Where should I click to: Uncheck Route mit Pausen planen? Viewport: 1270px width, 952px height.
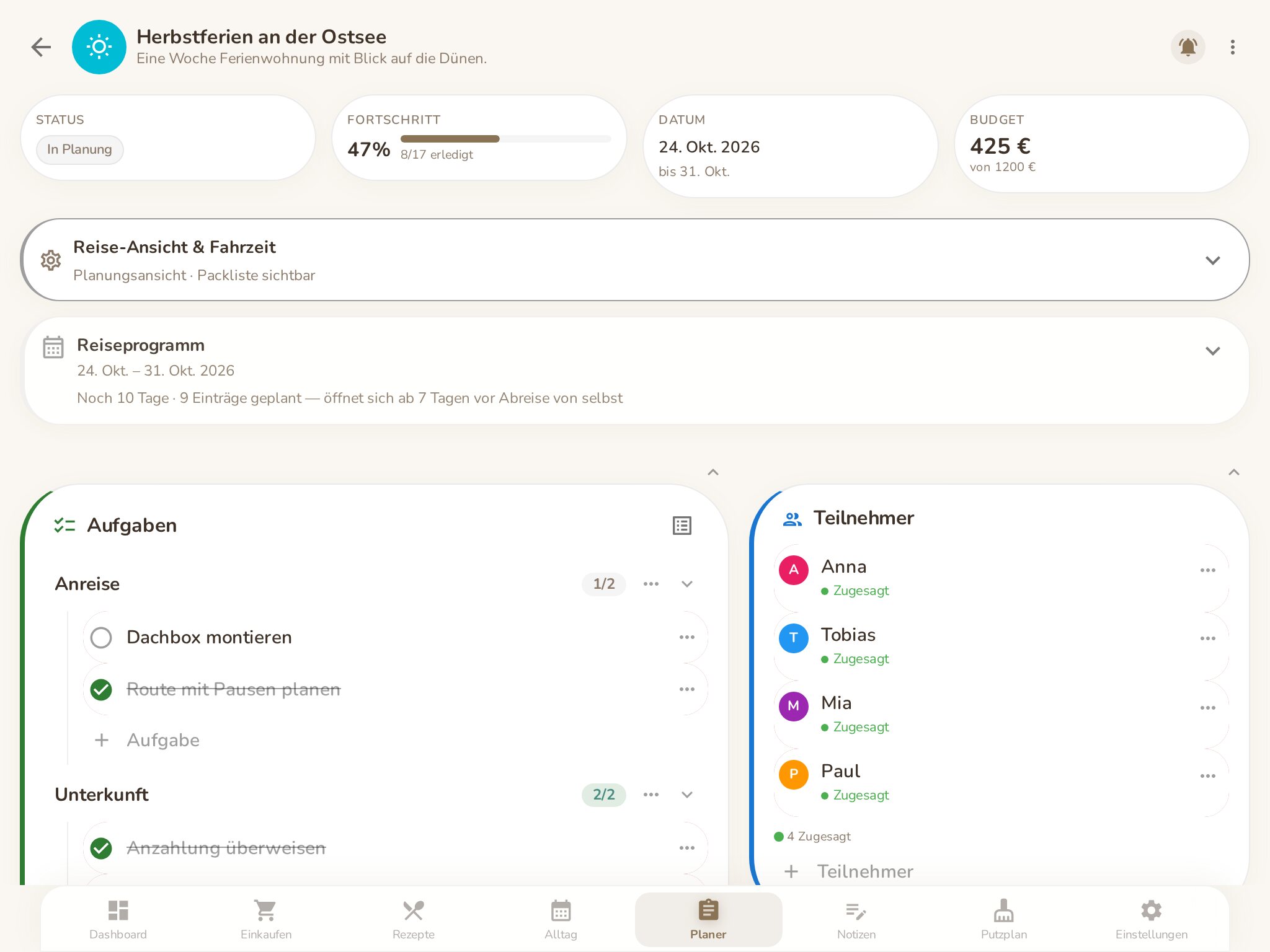pyautogui.click(x=101, y=689)
